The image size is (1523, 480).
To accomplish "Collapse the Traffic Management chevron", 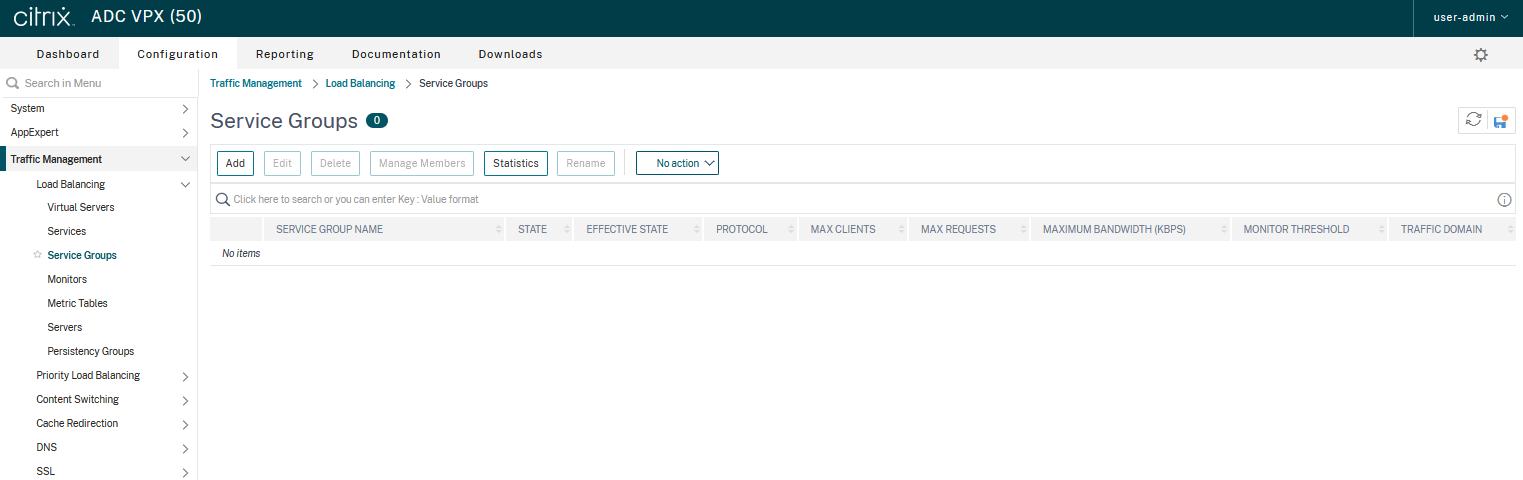I will (x=185, y=159).
